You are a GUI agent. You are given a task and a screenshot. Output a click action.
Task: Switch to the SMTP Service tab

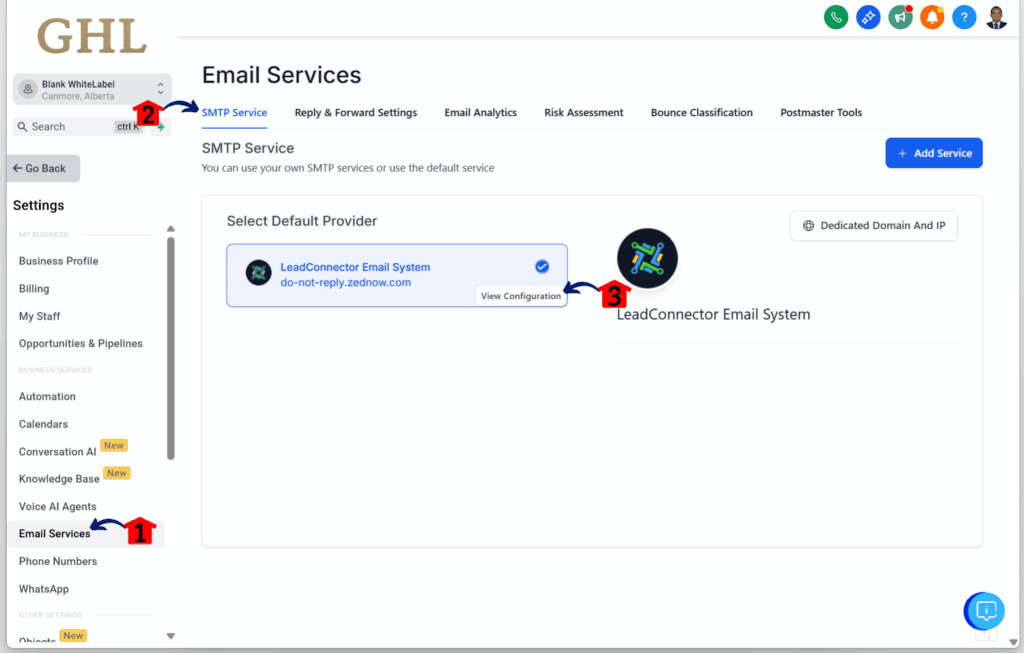pos(234,112)
